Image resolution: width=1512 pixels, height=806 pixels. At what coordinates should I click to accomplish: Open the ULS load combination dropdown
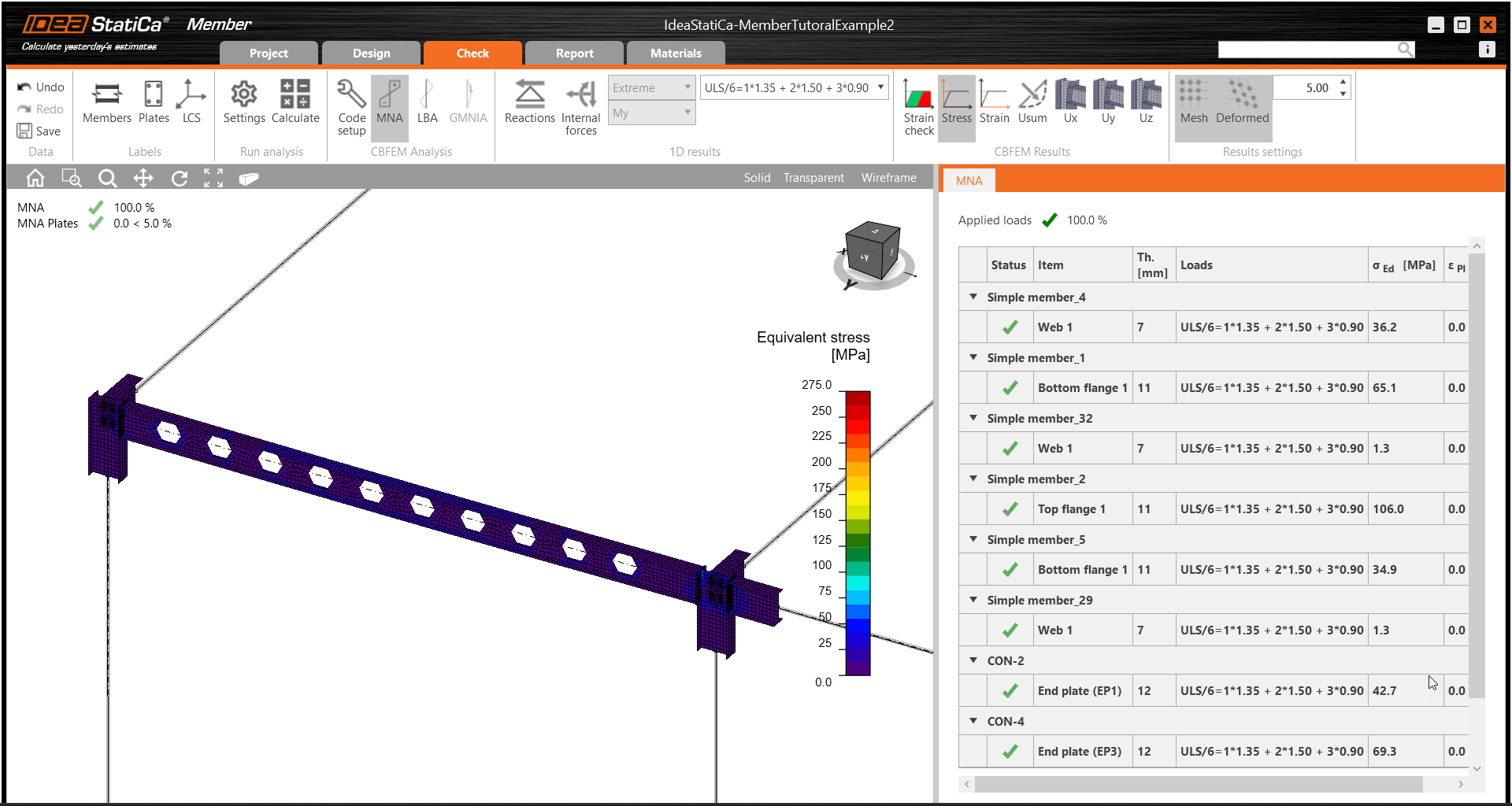(794, 88)
